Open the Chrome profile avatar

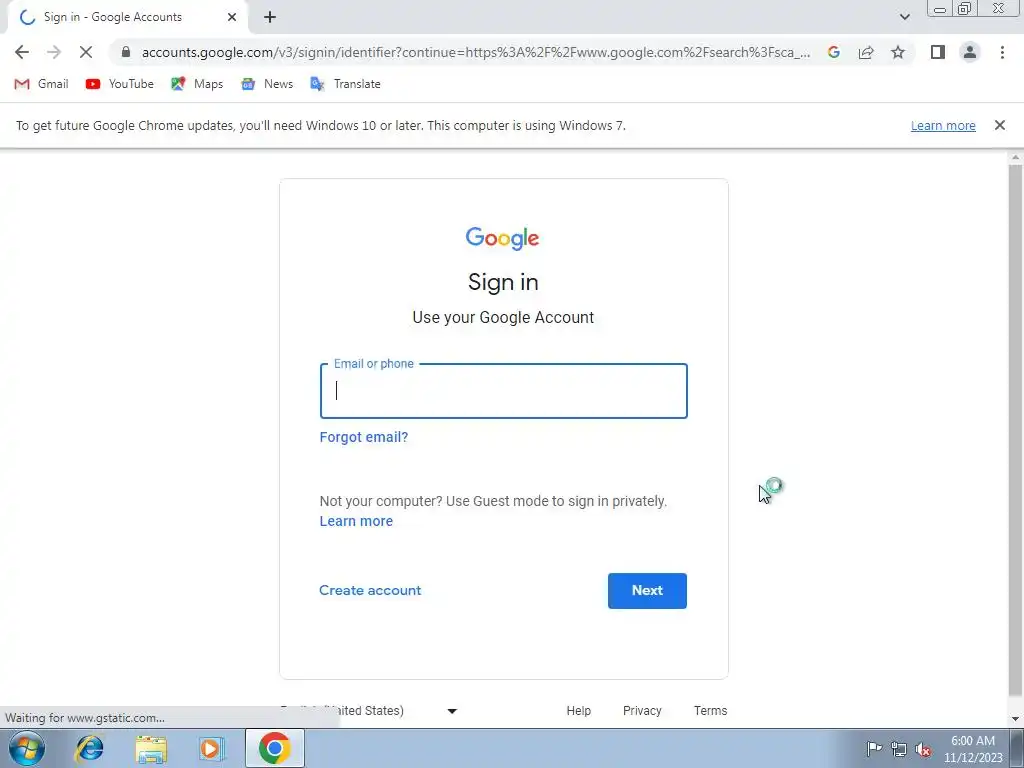point(970,52)
